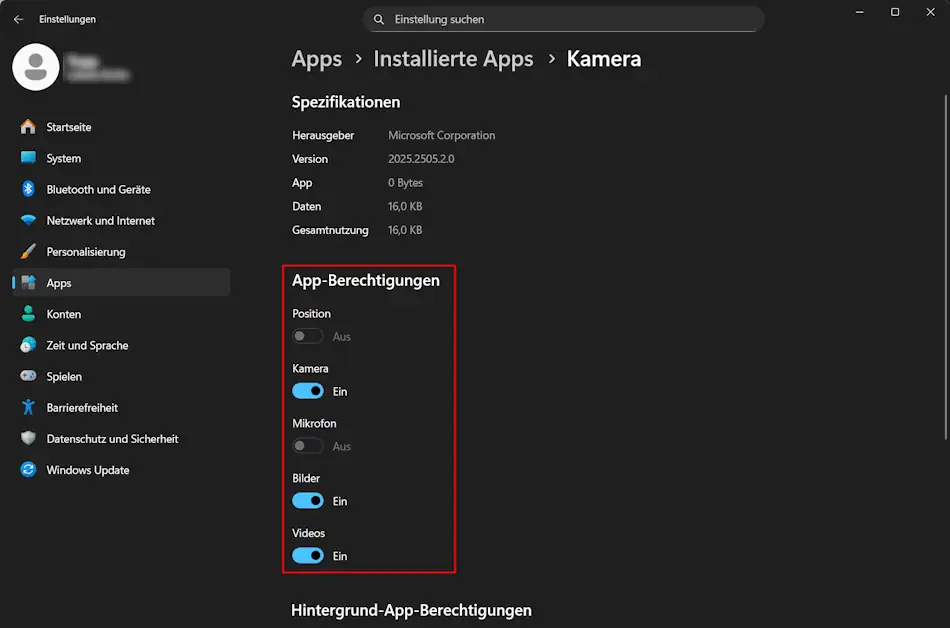Open Datenschutz und Sicherheit
The height and width of the screenshot is (628, 950).
pyautogui.click(x=113, y=438)
